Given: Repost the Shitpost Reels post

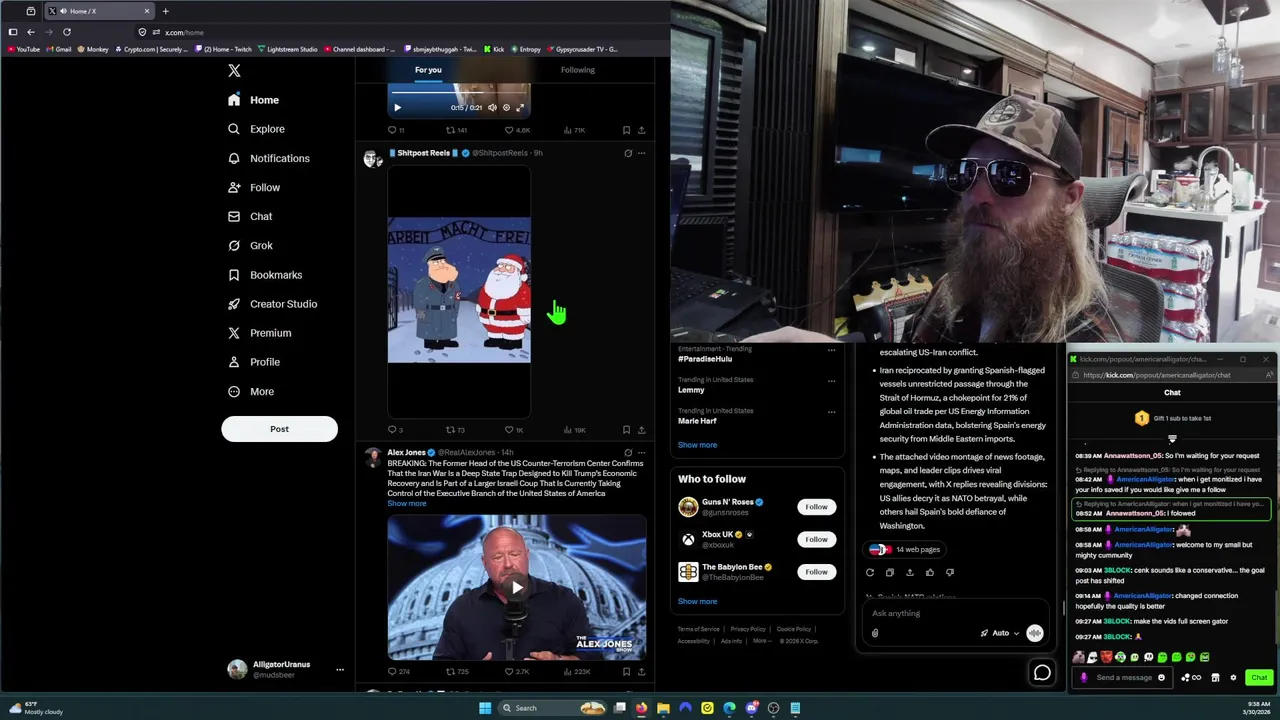Looking at the screenshot, I should pyautogui.click(x=455, y=430).
